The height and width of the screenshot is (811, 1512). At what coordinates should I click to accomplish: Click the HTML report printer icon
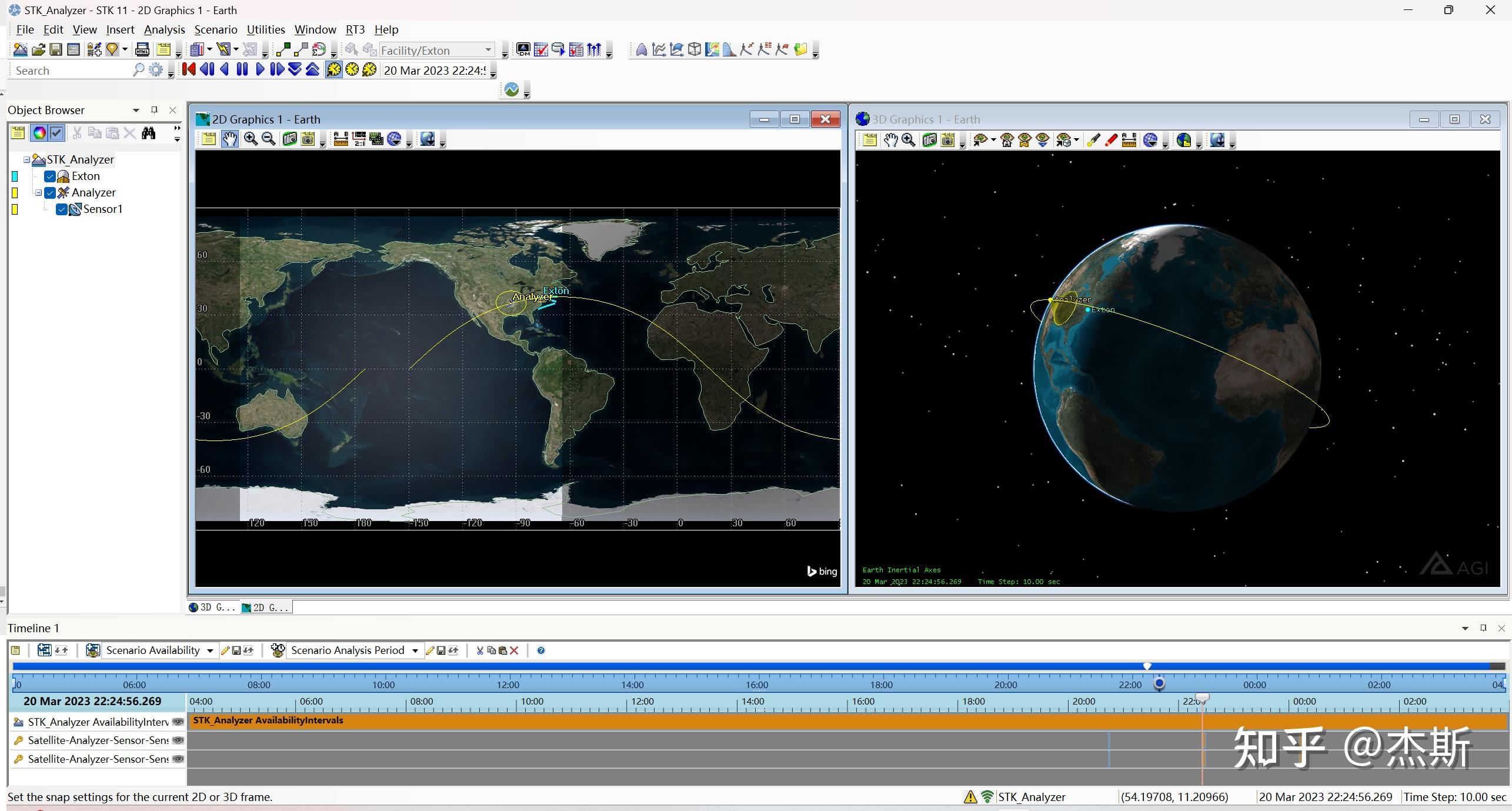coord(142,50)
